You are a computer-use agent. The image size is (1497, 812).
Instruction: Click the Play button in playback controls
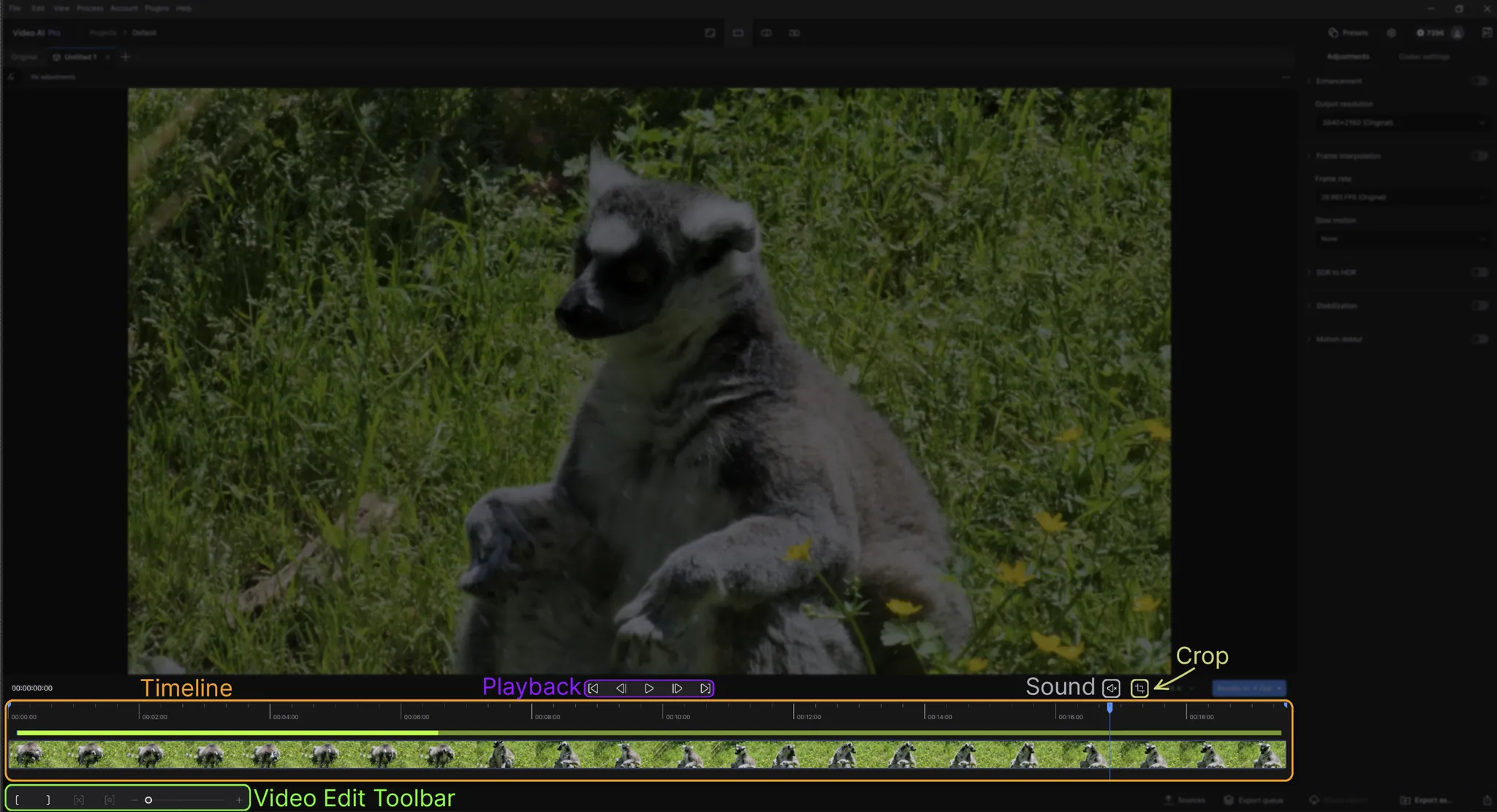[649, 688]
